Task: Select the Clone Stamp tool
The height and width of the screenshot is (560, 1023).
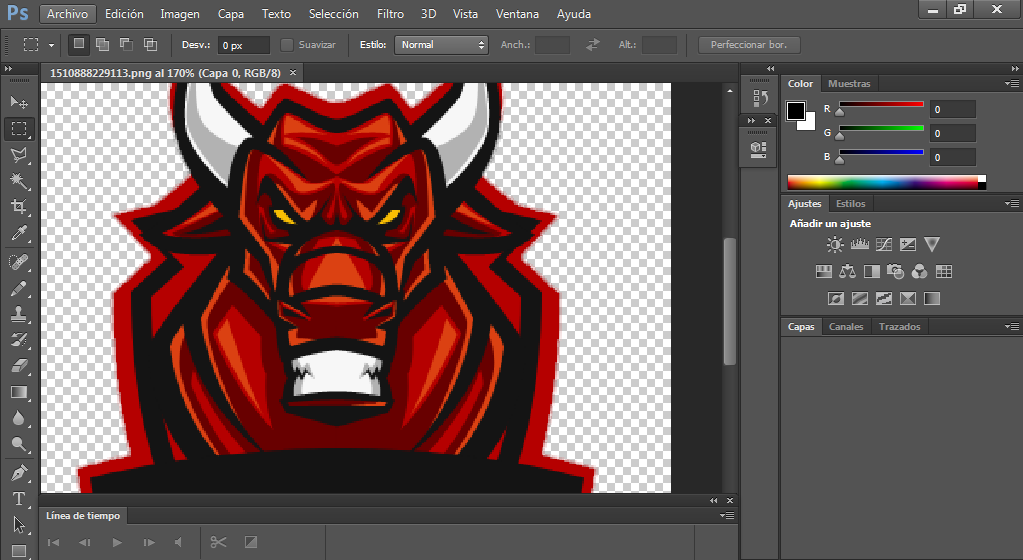Action: (x=19, y=314)
